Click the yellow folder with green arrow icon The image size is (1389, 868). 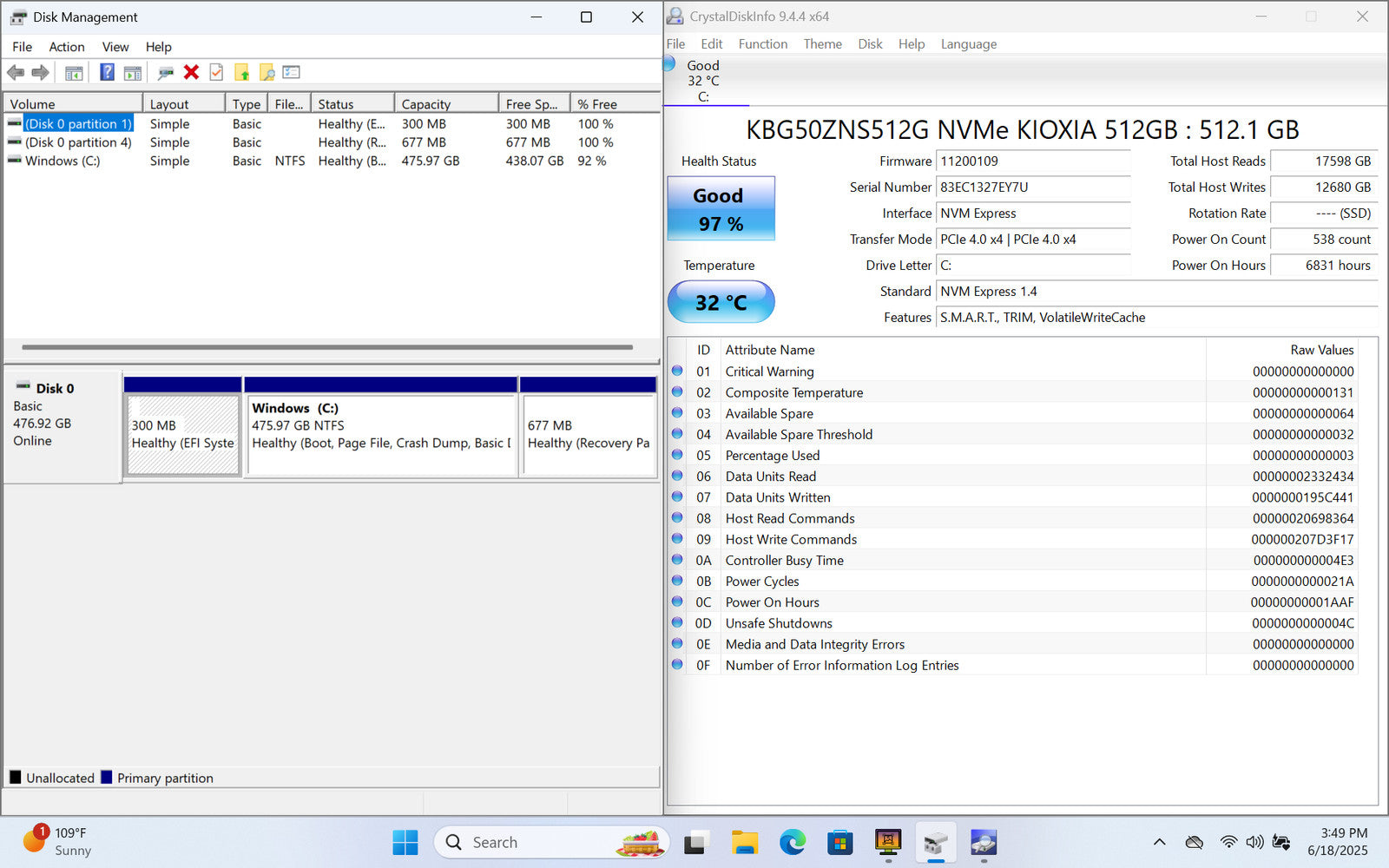242,73
